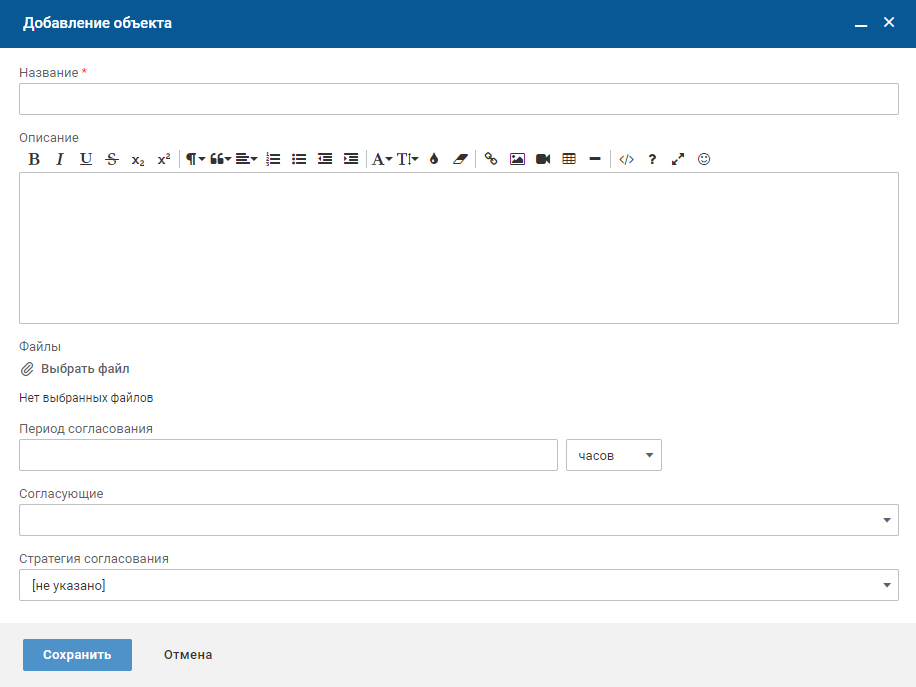Insert an image into description

tap(517, 159)
